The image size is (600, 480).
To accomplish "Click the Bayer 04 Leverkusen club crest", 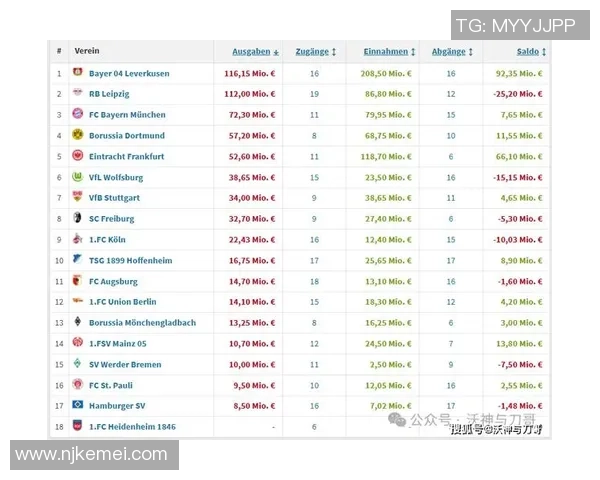I will point(78,73).
